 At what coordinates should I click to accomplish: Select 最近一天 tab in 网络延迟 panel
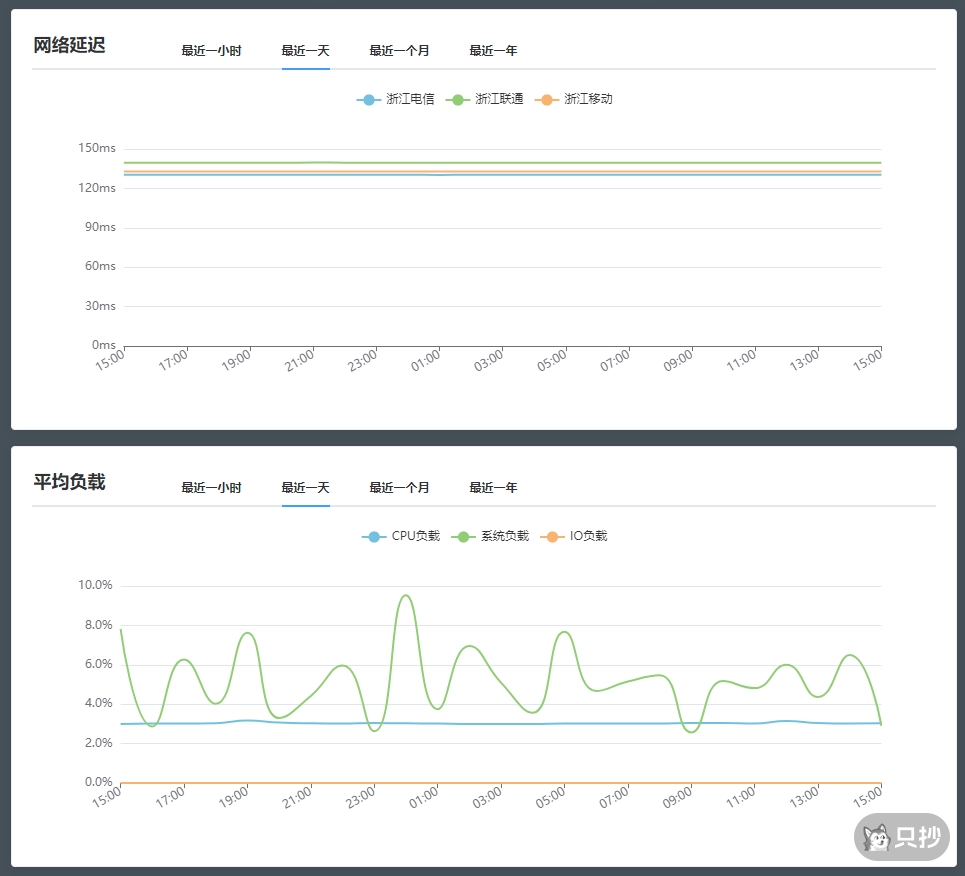(x=305, y=51)
